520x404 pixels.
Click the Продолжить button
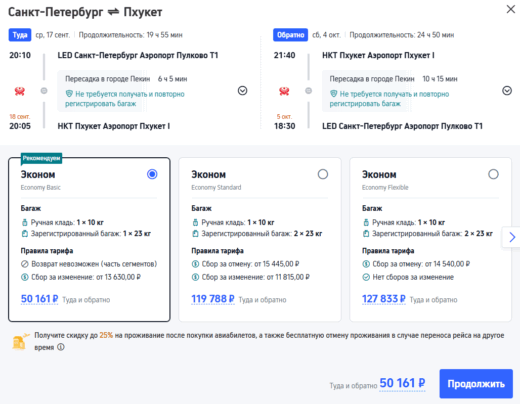click(476, 384)
